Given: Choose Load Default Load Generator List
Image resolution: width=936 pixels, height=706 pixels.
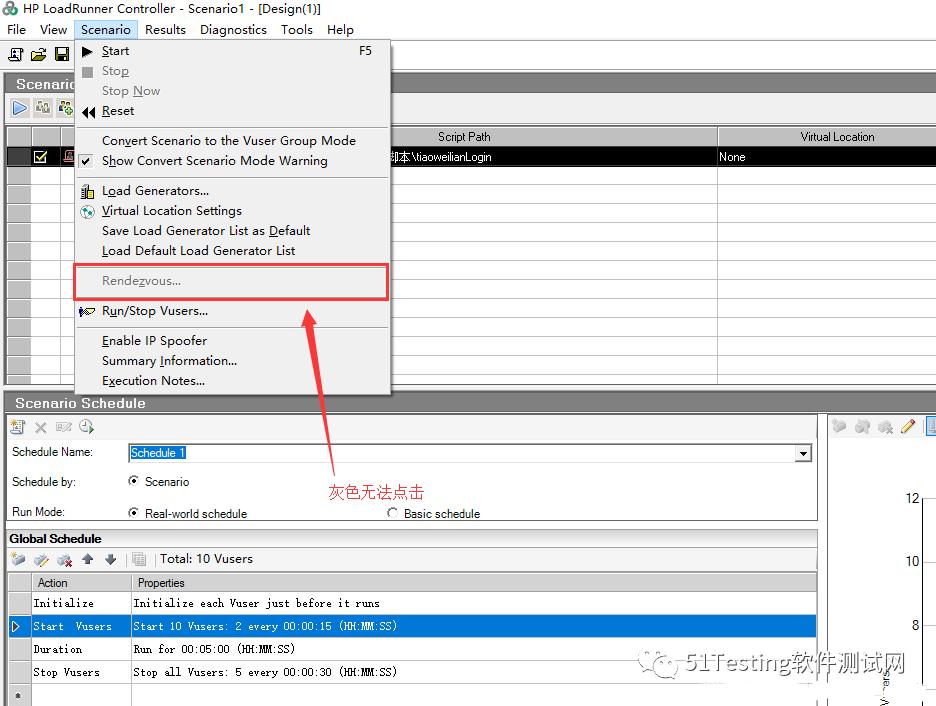Looking at the screenshot, I should (x=233, y=251).
